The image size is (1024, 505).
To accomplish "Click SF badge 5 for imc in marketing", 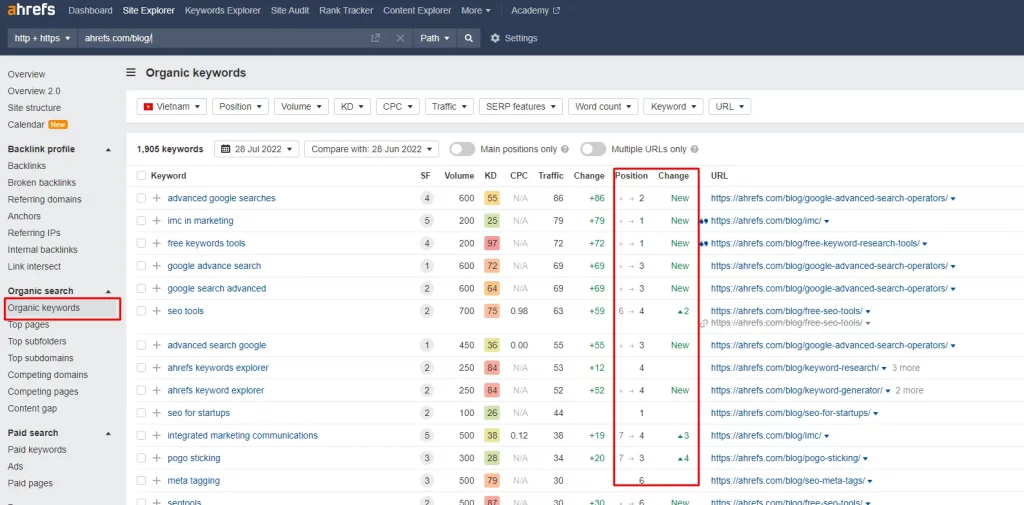I will 427,221.
